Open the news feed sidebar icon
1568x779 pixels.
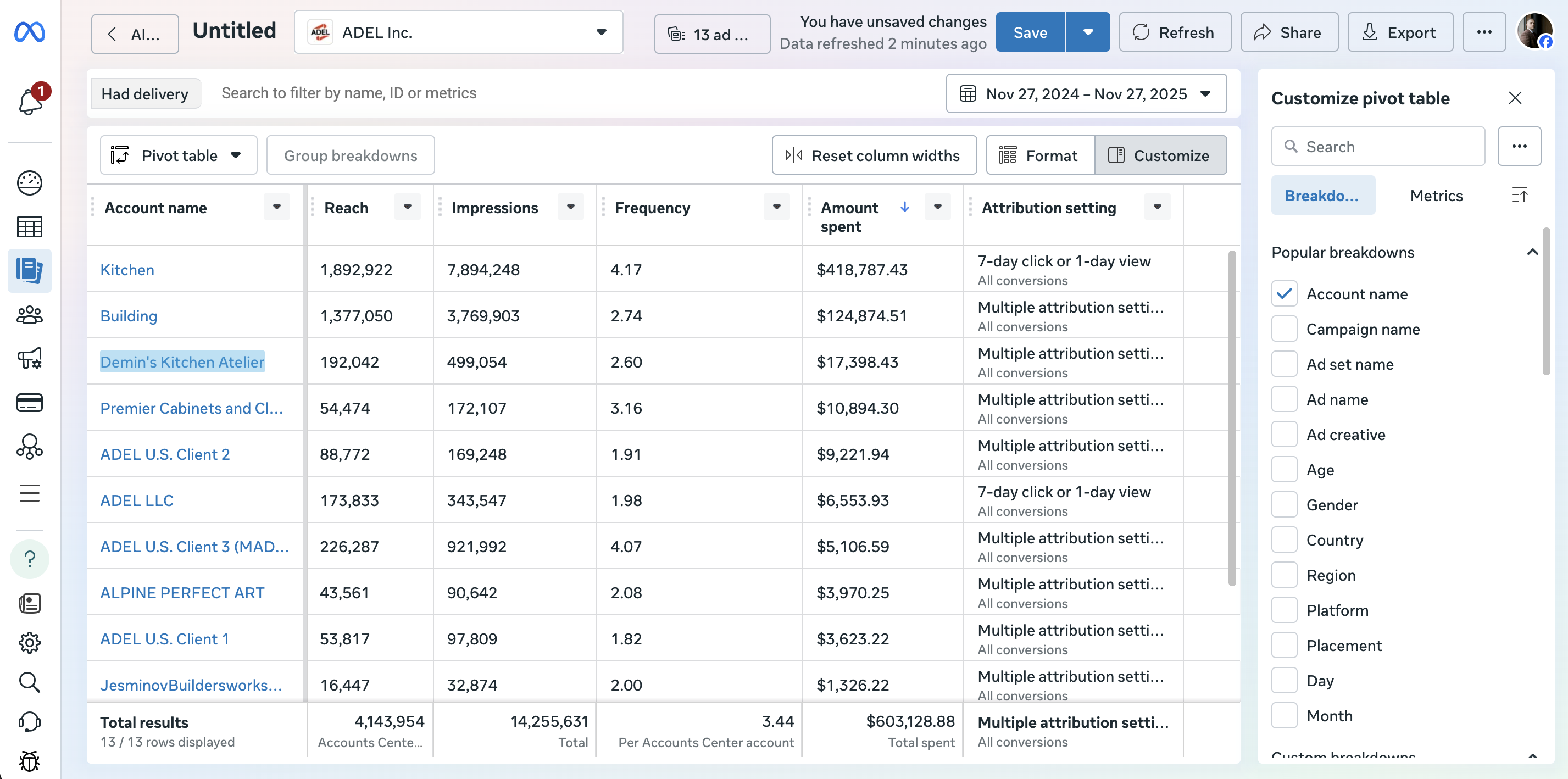click(29, 603)
